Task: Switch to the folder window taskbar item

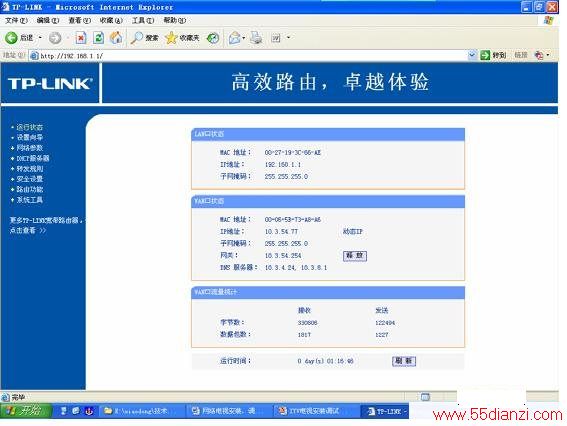Action: pos(142,411)
